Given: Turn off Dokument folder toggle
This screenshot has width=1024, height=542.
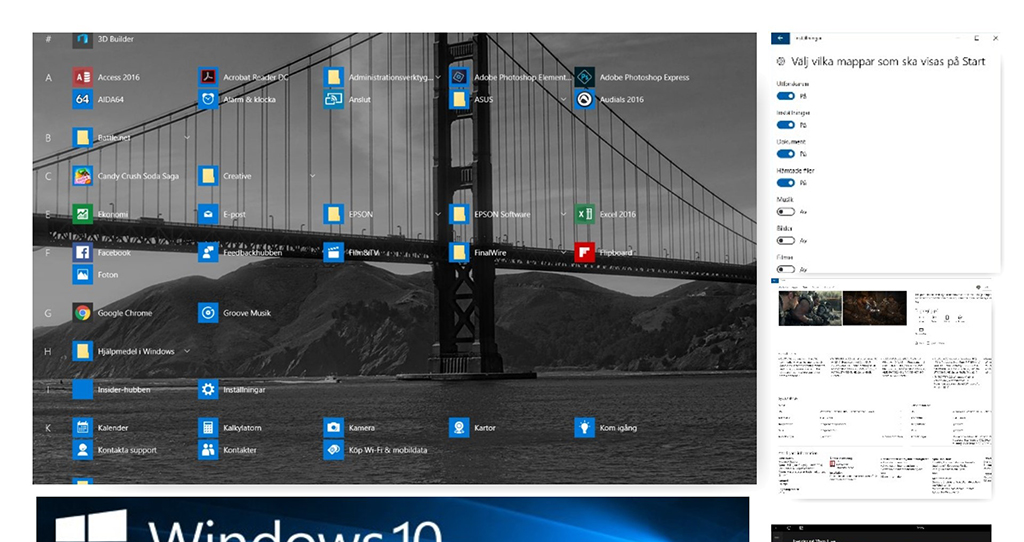Looking at the screenshot, I should click(786, 154).
